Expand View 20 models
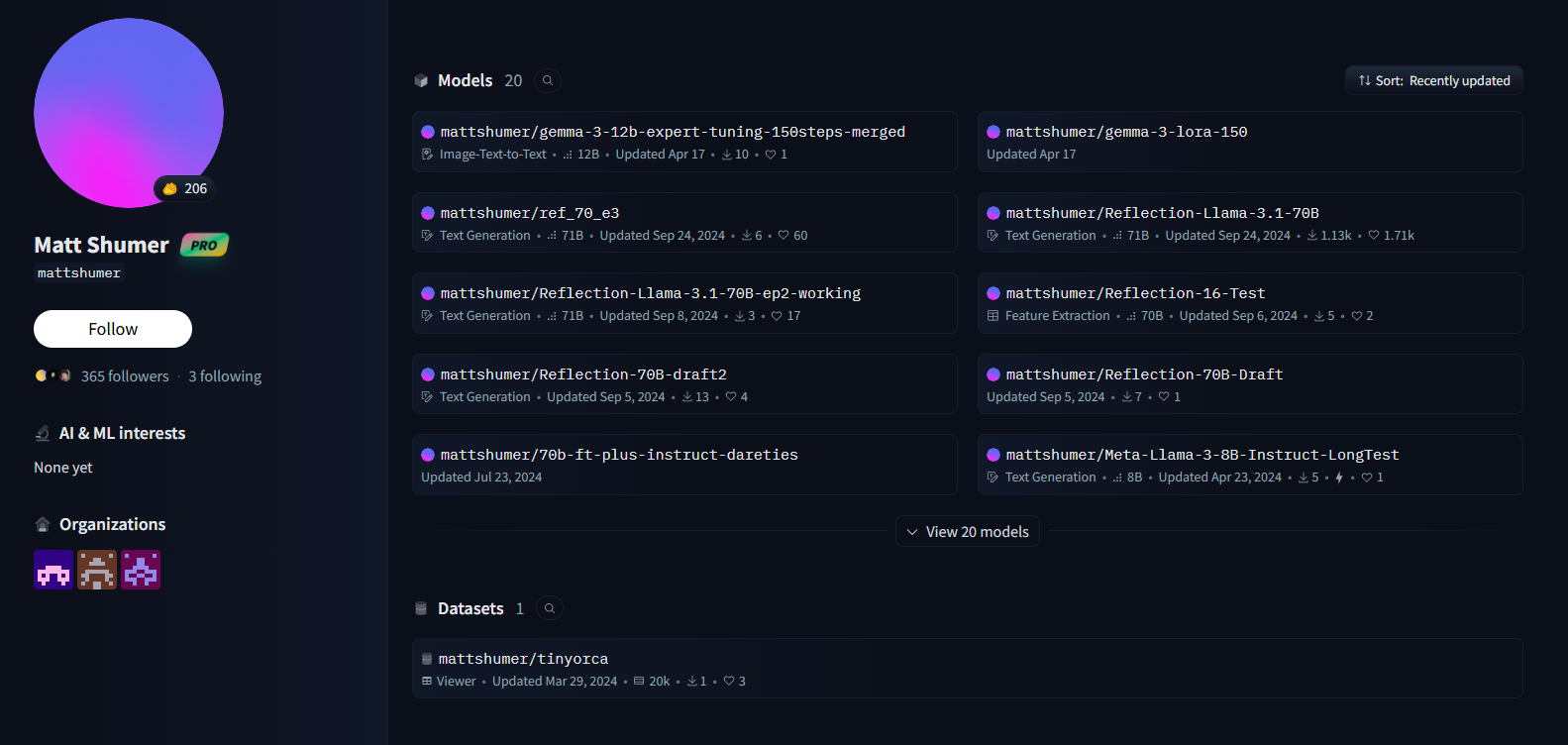The image size is (1568, 745). [968, 532]
